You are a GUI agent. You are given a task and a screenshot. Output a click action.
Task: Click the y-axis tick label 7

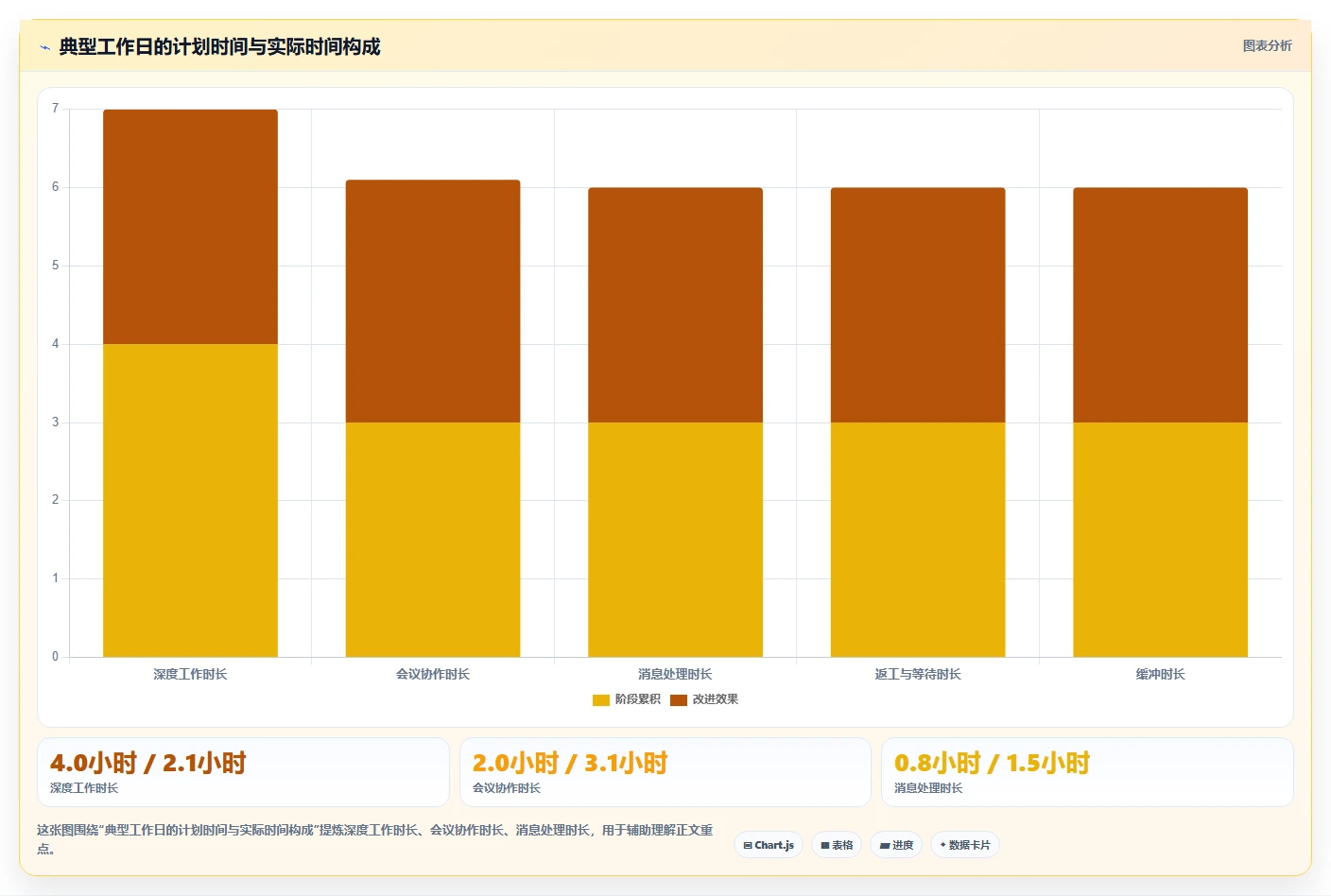coord(55,109)
